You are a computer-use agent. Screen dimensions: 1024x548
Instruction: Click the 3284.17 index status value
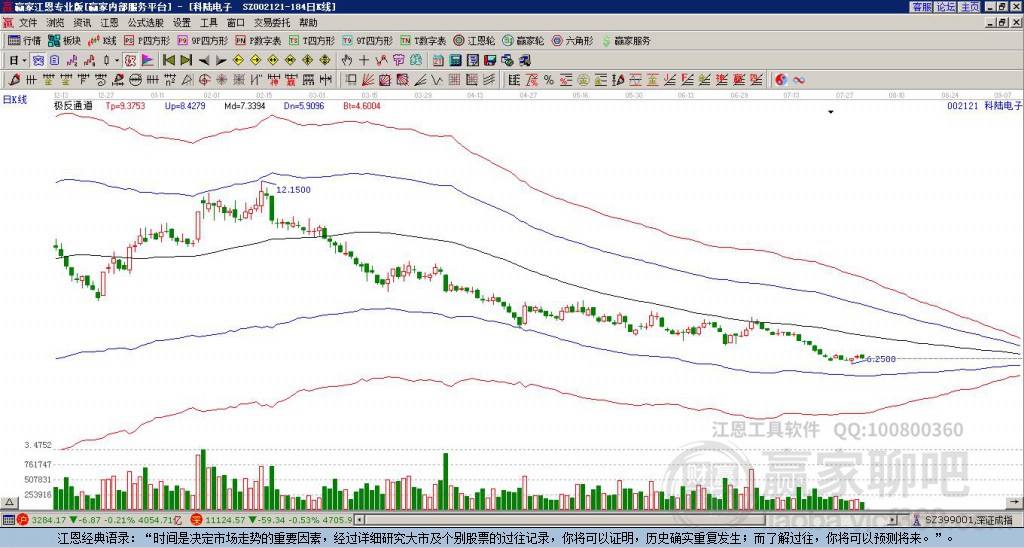point(49,521)
